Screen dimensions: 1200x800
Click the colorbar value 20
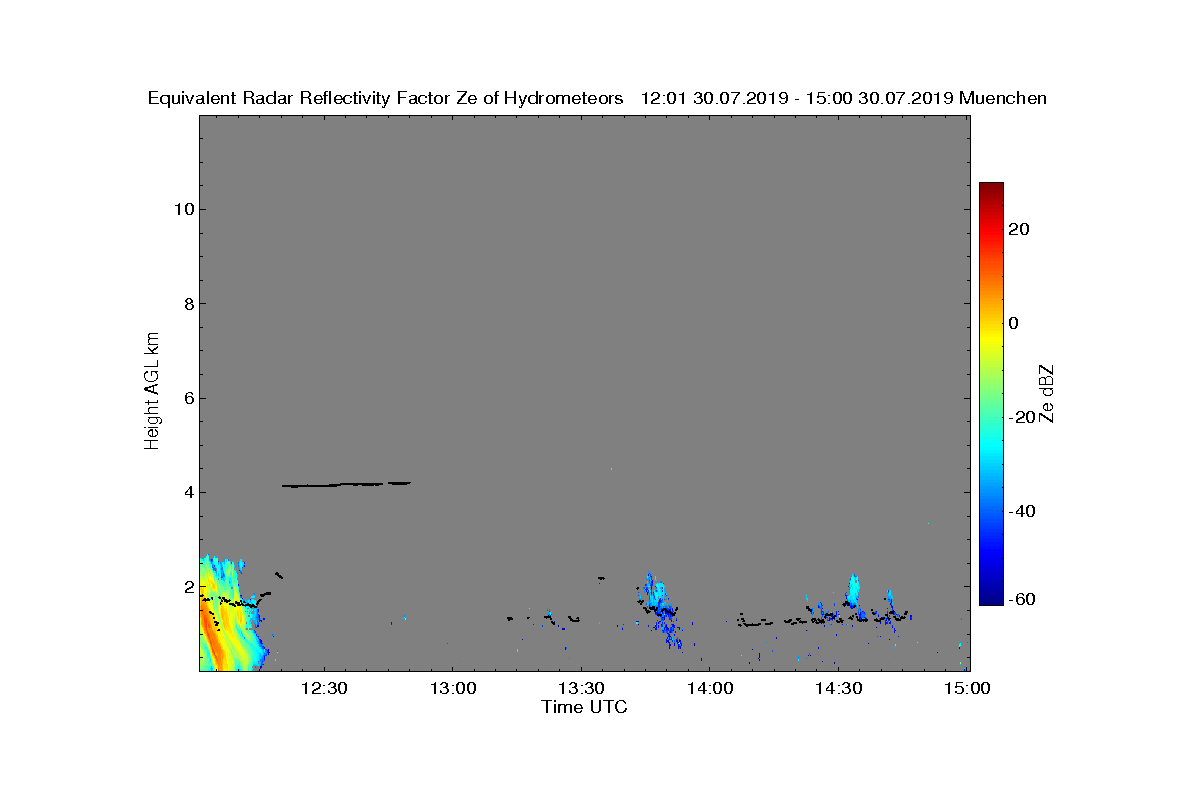click(x=1020, y=229)
